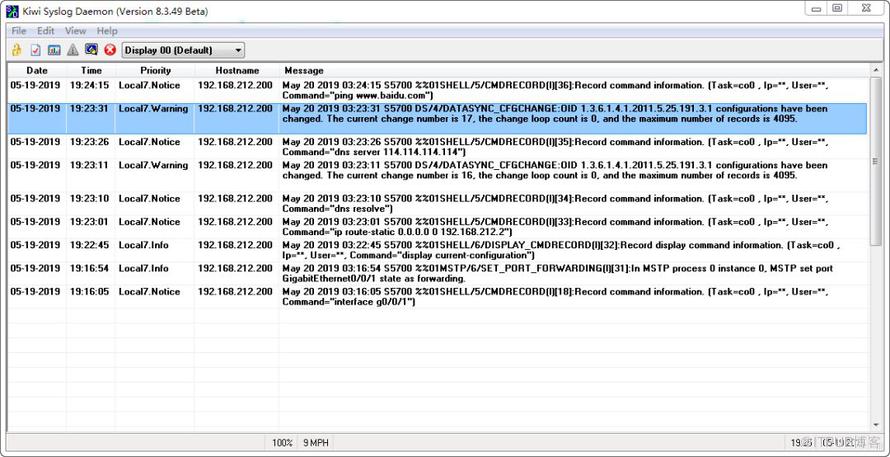Open the Help menu
890x457 pixels.
coord(107,31)
